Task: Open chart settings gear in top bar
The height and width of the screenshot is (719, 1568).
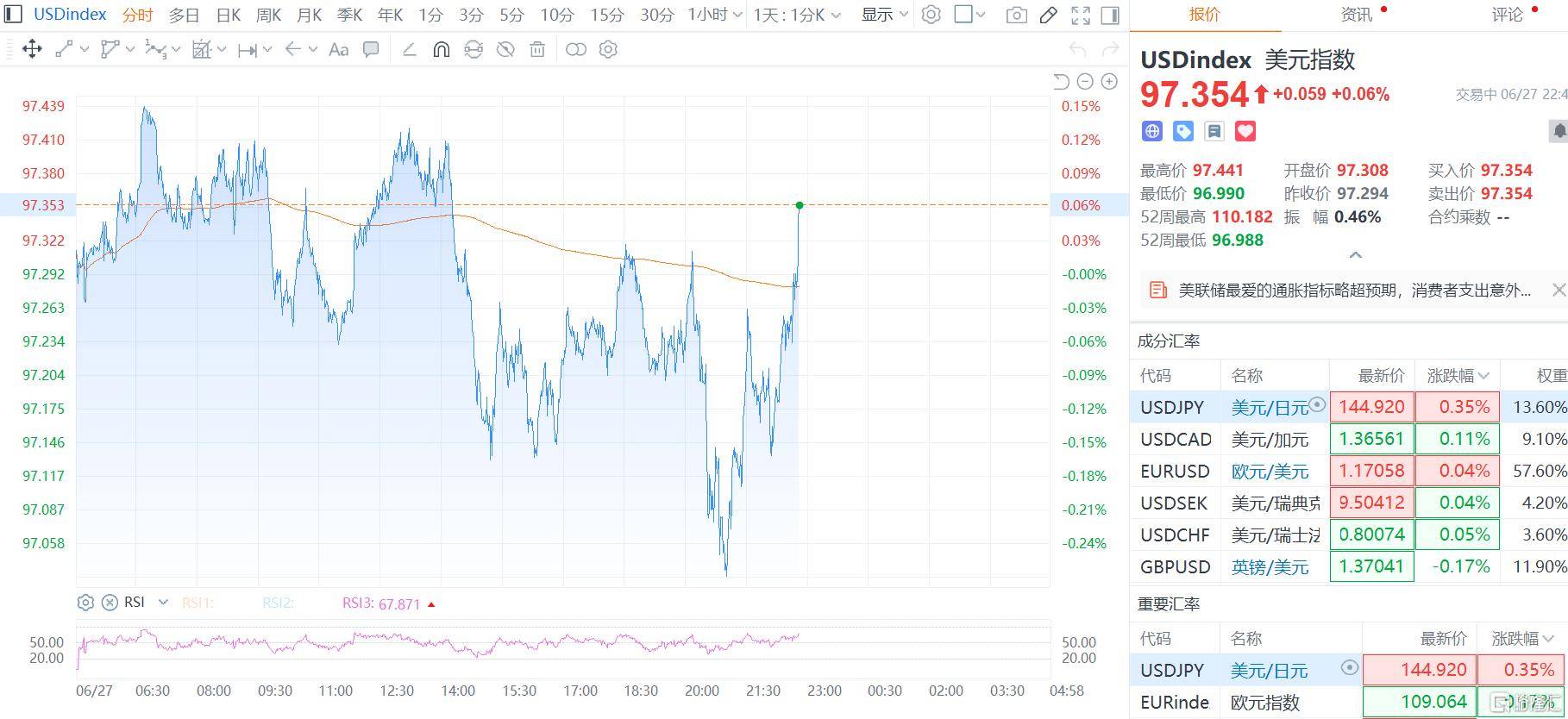Action: click(931, 15)
